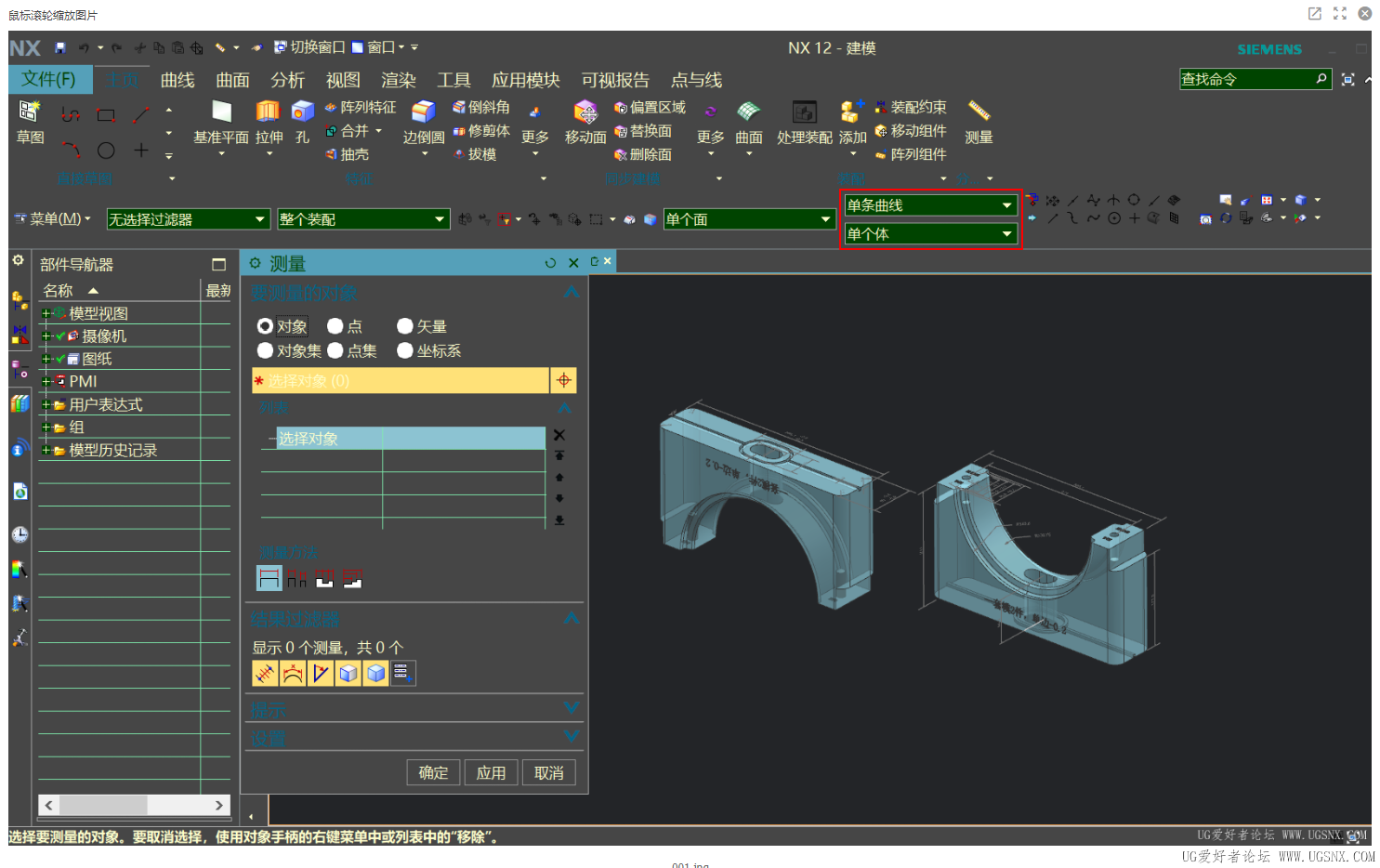This screenshot has width=1380, height=868.
Task: Select the 对象集 radio button
Action: [265, 350]
